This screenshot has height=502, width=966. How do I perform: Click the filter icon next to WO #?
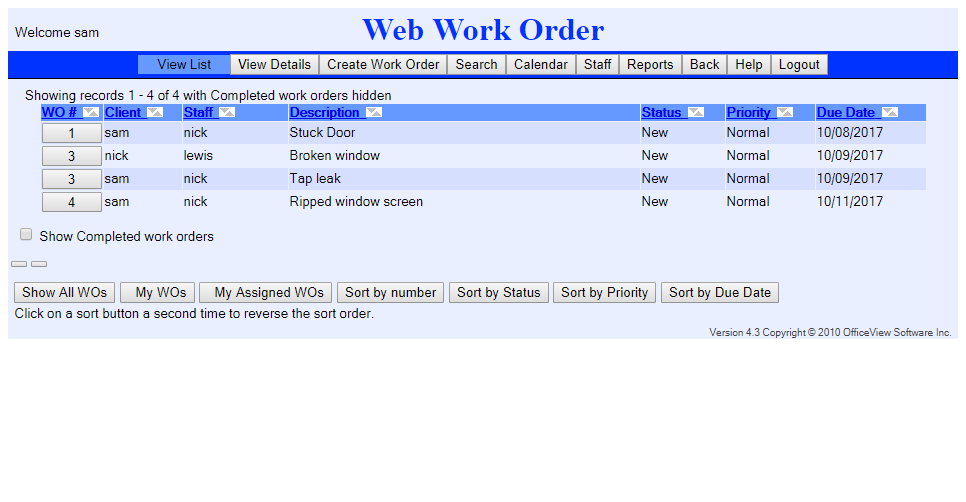(x=91, y=113)
